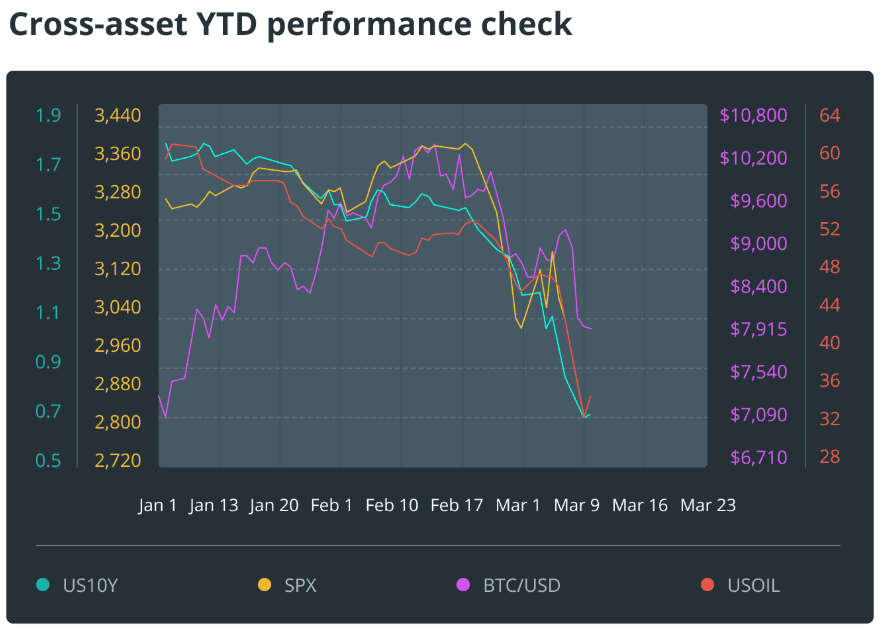
Task: Click the US10Y legend label
Action: point(90,585)
